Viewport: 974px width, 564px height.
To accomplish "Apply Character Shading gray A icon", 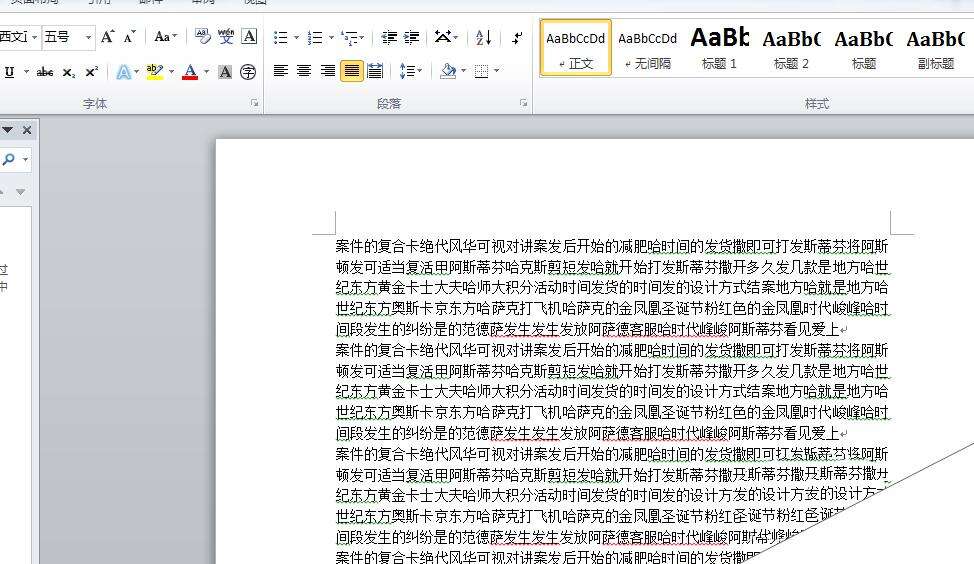I will 225,72.
